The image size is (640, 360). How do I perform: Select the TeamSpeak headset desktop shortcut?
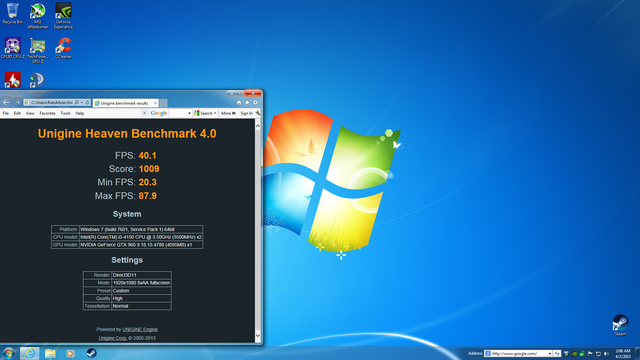(37, 80)
